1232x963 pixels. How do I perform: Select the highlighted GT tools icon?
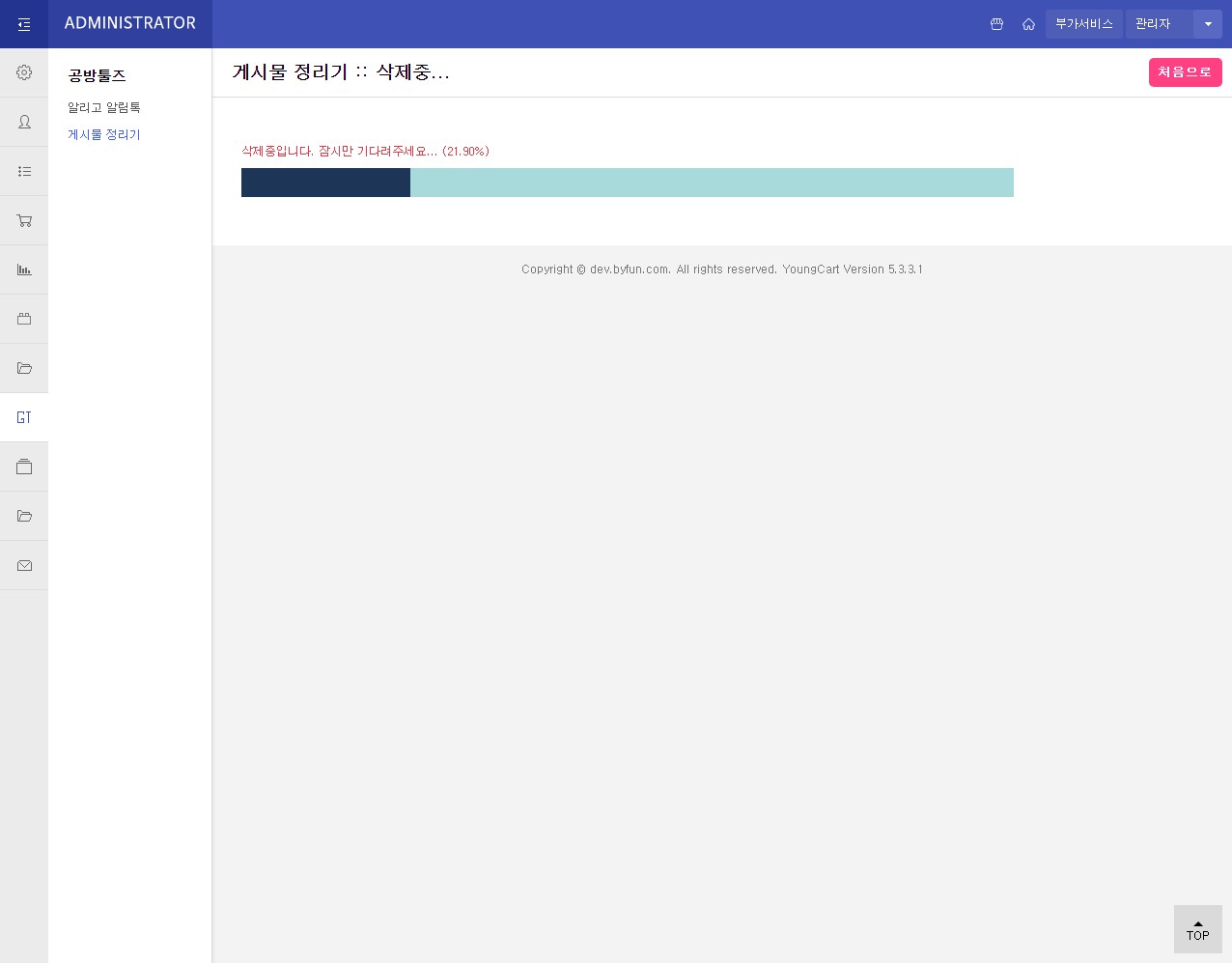(24, 417)
